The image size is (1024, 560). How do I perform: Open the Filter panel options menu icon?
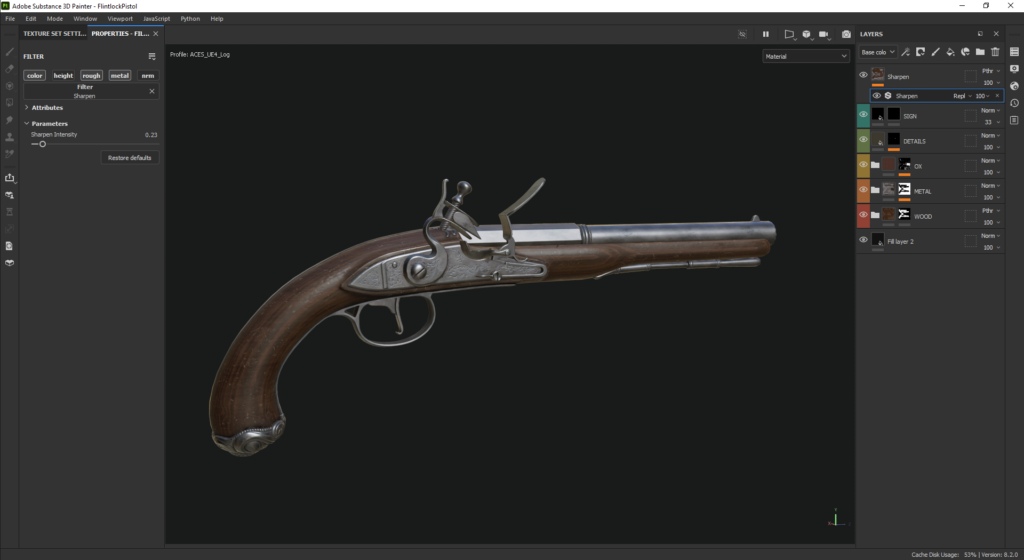(152, 57)
